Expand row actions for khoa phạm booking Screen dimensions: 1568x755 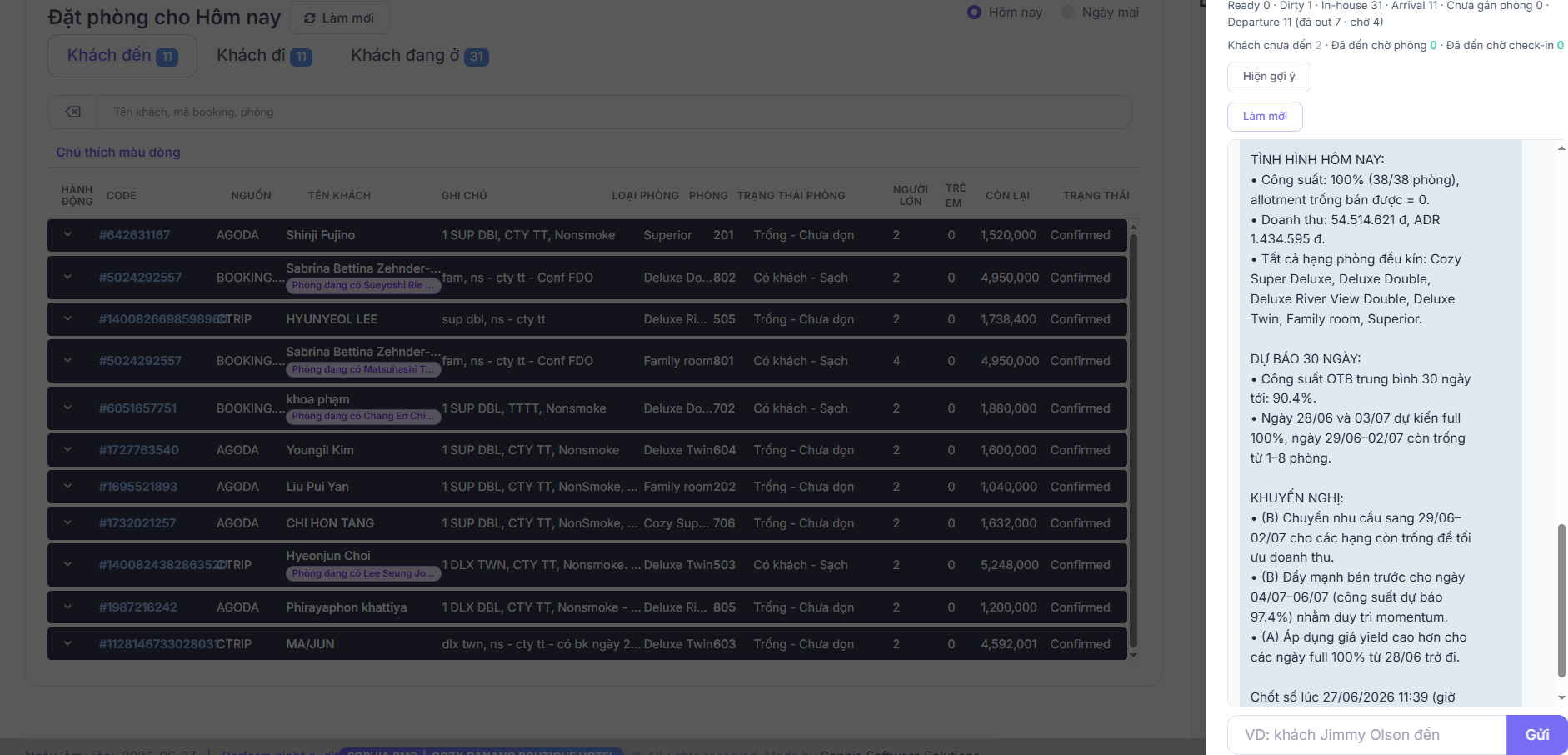(x=67, y=408)
